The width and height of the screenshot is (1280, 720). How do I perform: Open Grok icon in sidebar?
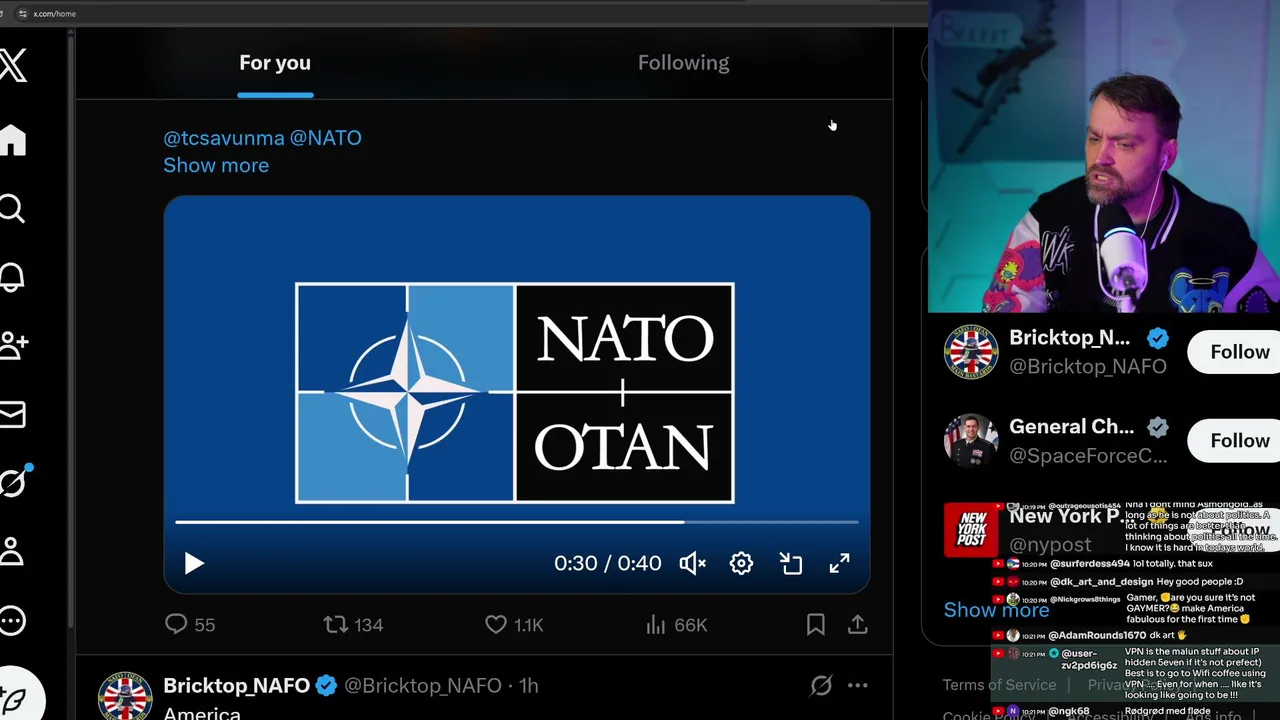pos(14,481)
